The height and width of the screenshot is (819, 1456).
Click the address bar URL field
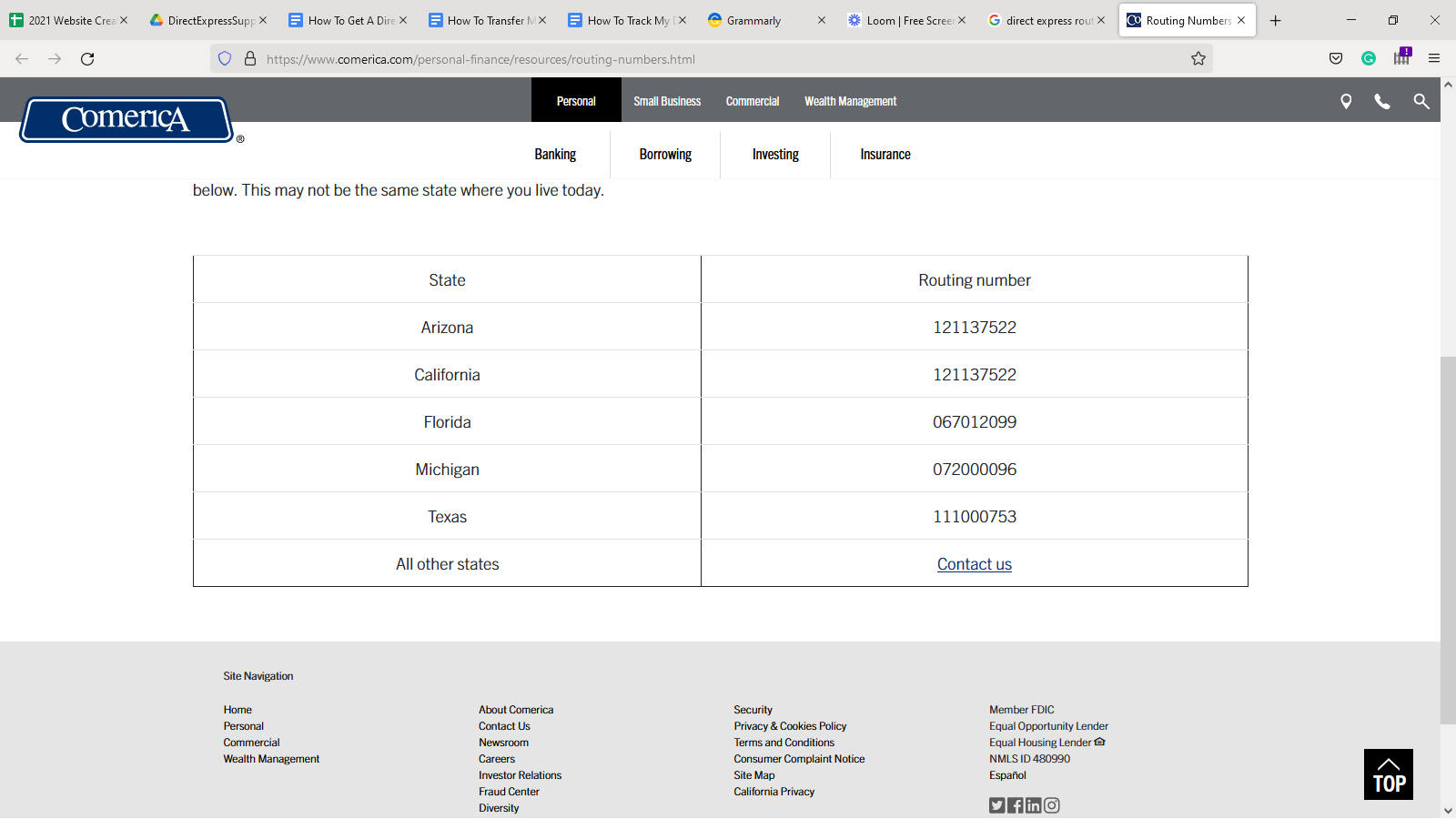pyautogui.click(x=710, y=59)
